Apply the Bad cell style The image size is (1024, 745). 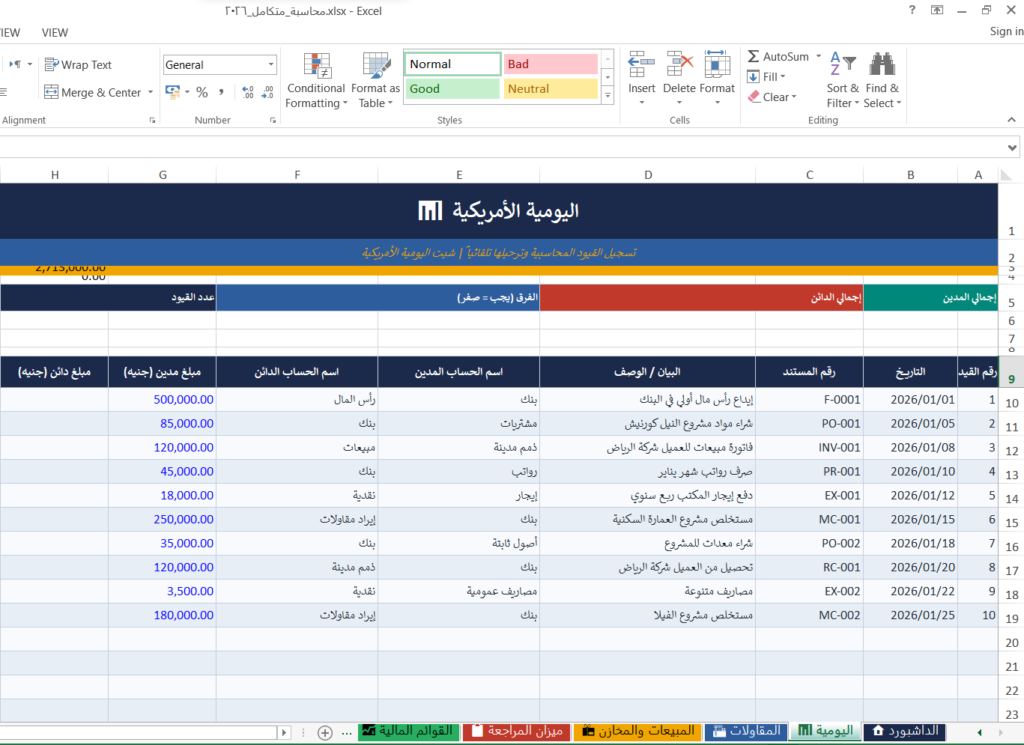click(551, 64)
